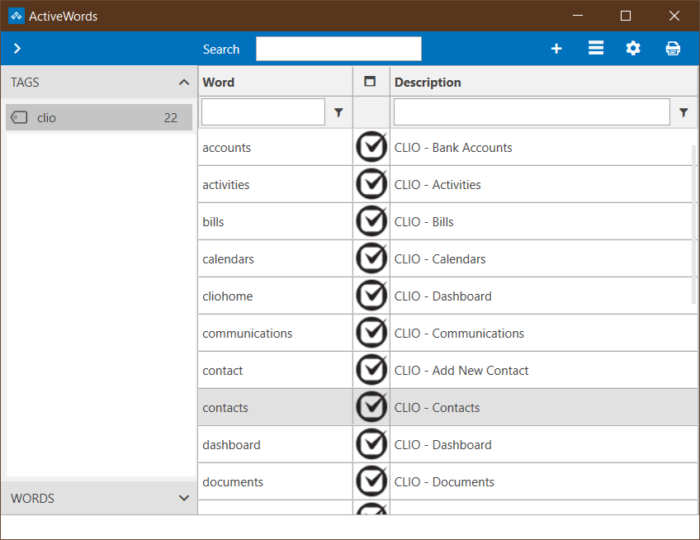Click 'CLIO - Communications' description
Viewport: 700px width, 540px height.
pos(459,333)
